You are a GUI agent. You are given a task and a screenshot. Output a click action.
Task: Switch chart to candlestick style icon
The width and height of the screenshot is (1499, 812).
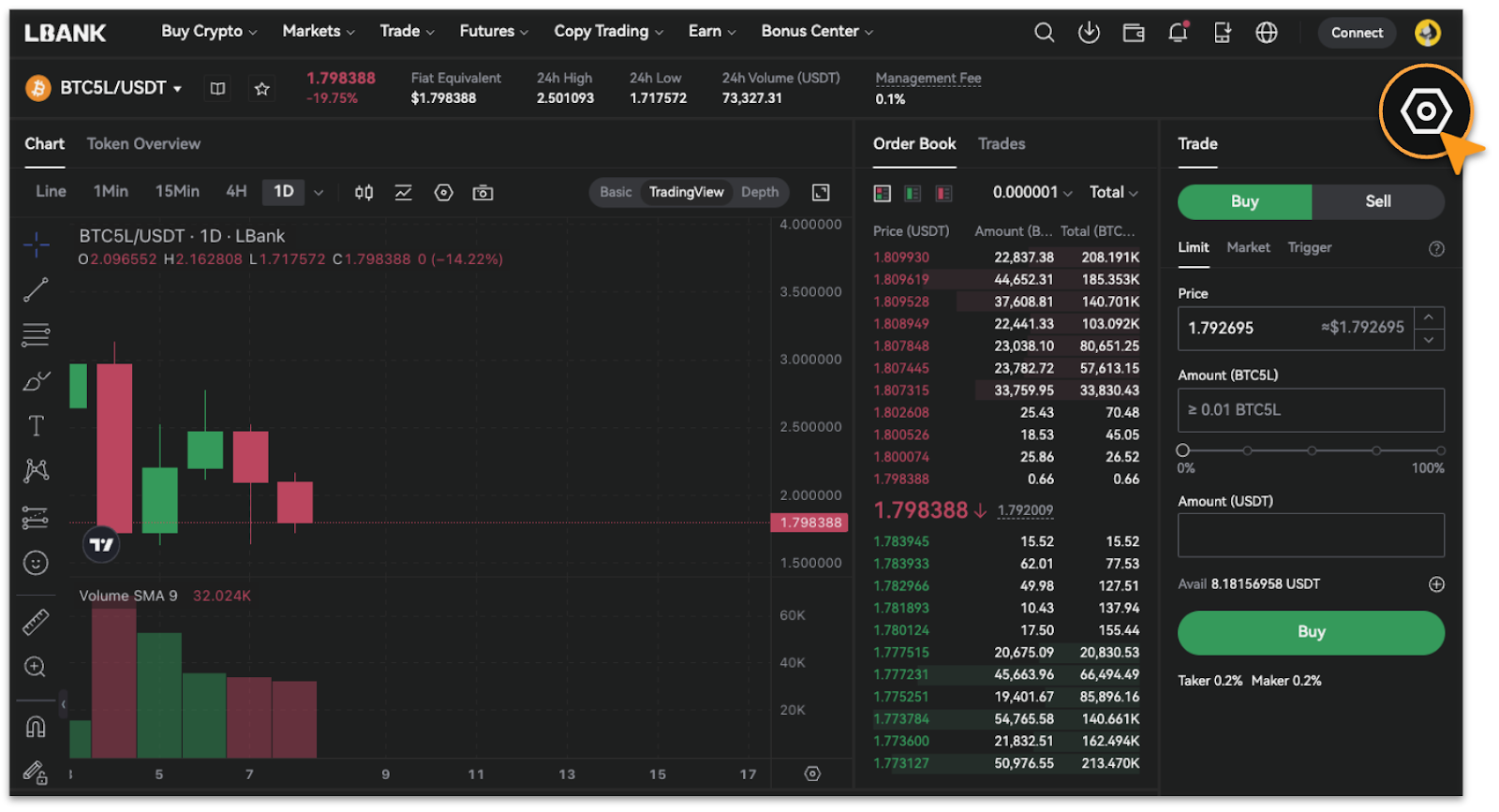pos(364,192)
